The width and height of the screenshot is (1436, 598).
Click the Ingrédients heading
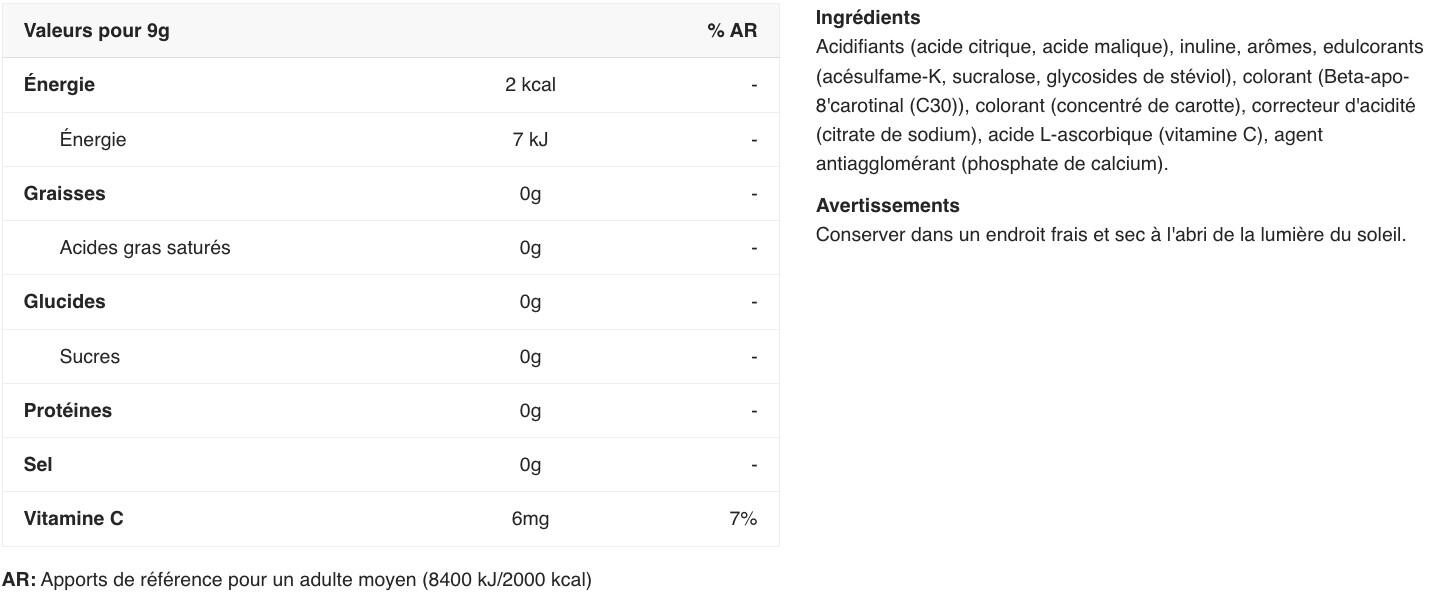[x=867, y=17]
